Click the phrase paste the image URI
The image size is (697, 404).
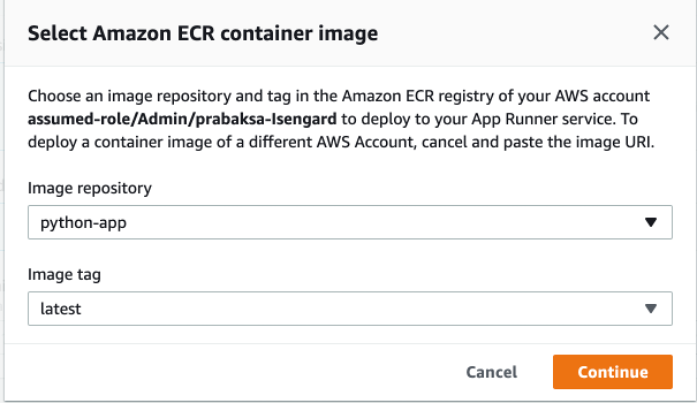click(x=578, y=142)
